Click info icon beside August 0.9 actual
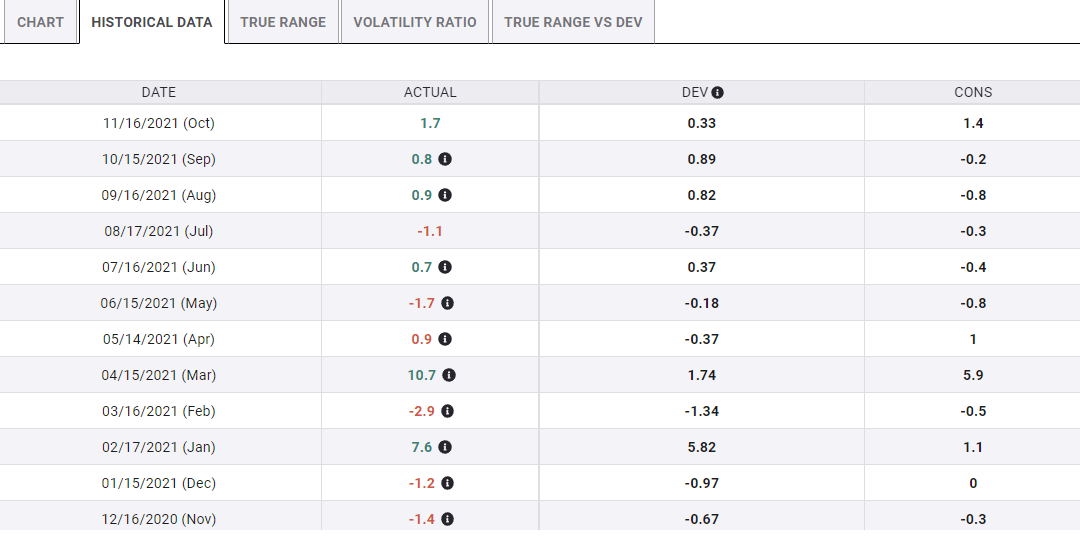The image size is (1080, 540). click(445, 195)
